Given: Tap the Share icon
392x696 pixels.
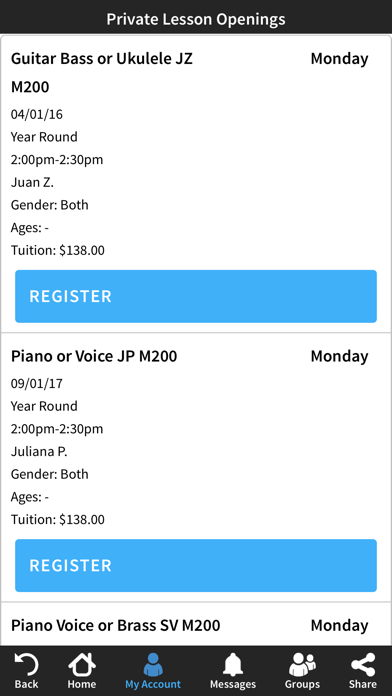Looking at the screenshot, I should [363, 664].
